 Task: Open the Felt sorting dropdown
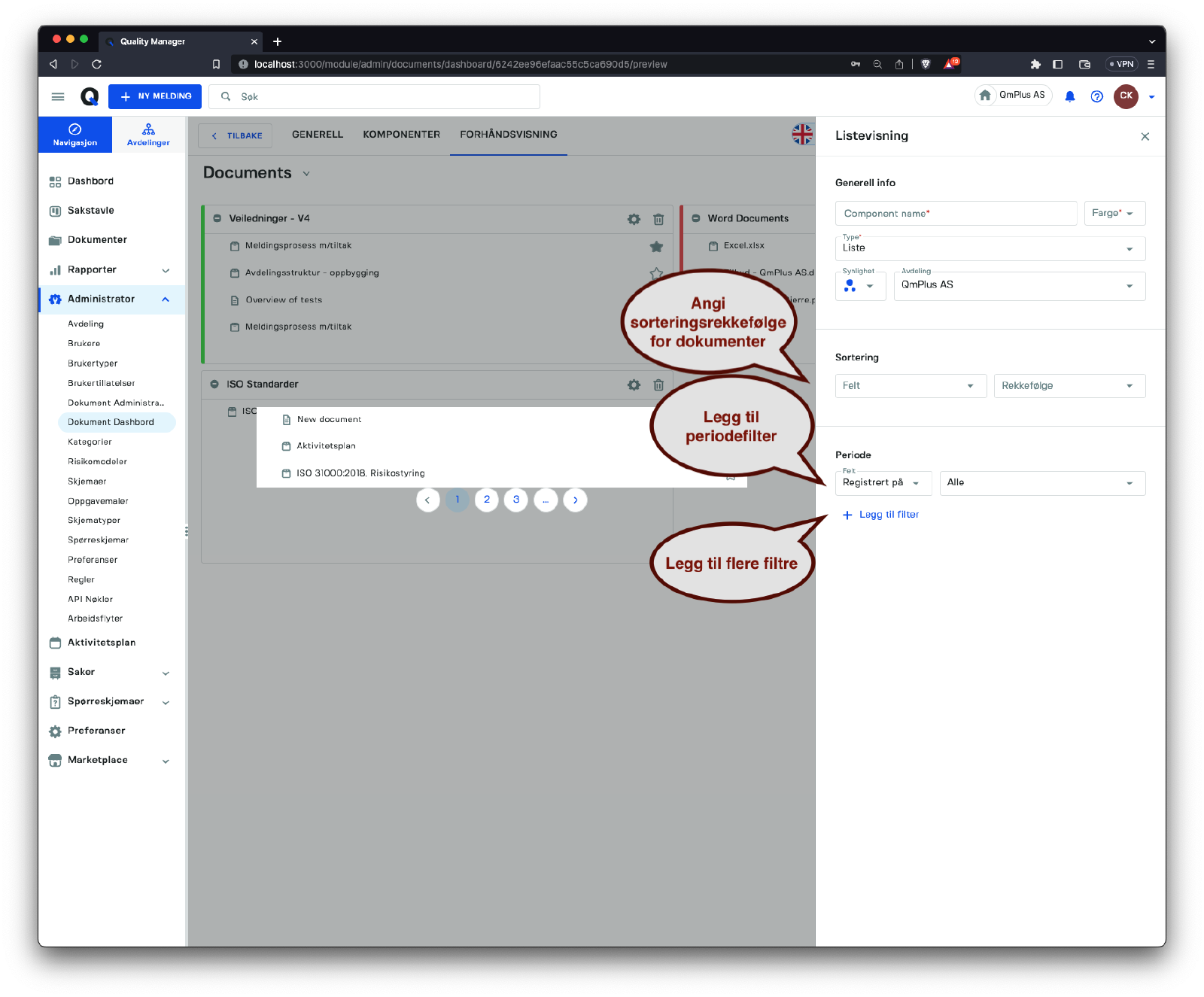910,386
